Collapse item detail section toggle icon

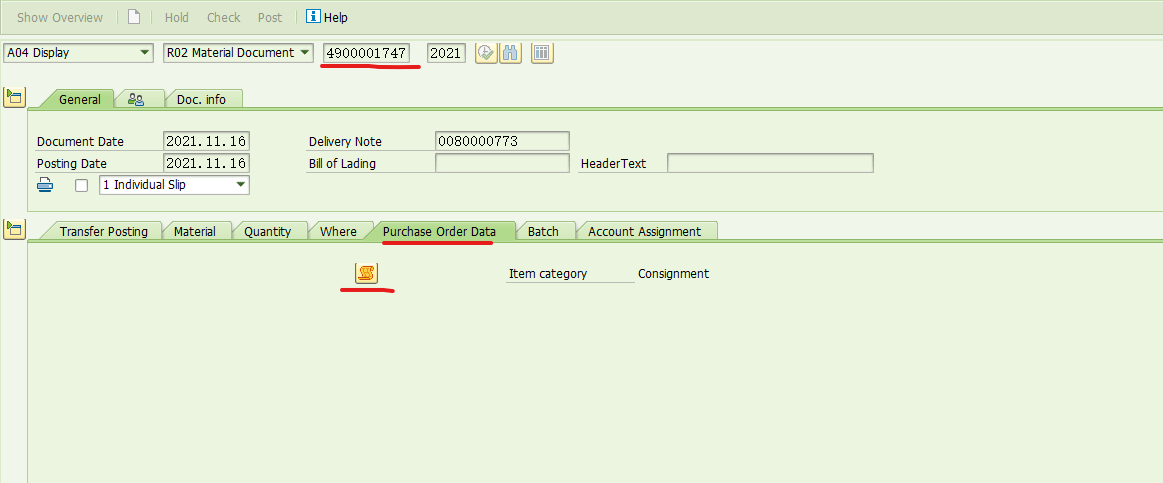(14, 229)
